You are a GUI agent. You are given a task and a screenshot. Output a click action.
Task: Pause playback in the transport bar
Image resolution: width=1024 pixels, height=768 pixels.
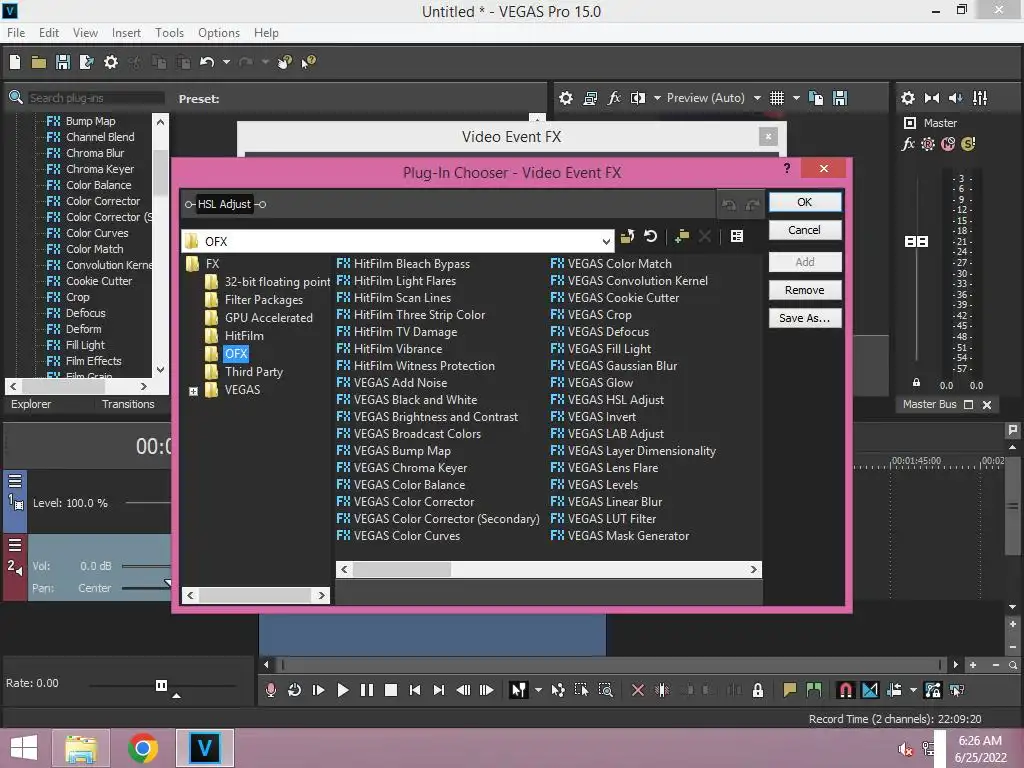pos(366,690)
